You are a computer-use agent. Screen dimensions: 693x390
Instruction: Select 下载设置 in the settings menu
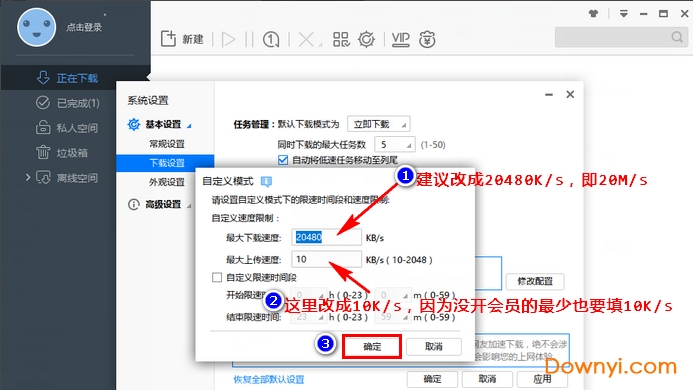coord(165,163)
